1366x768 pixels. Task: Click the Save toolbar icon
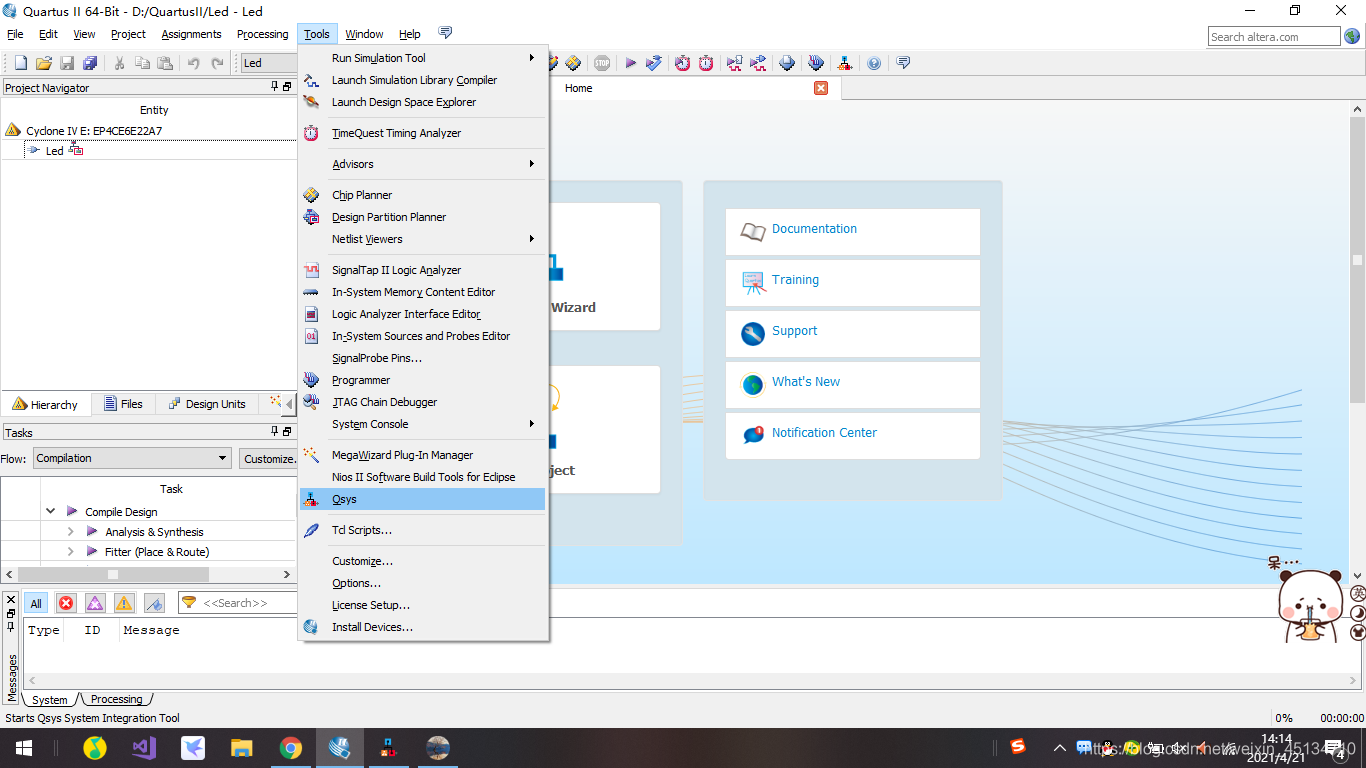tap(67, 63)
